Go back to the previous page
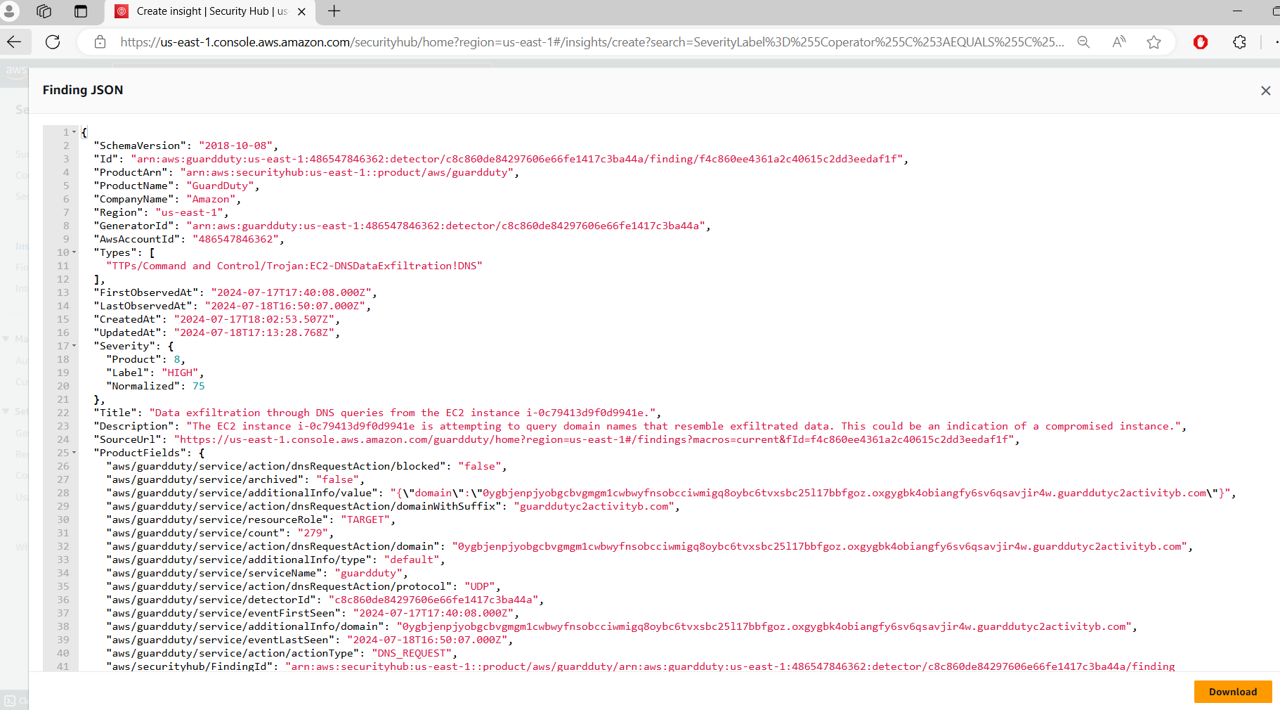 click(14, 42)
